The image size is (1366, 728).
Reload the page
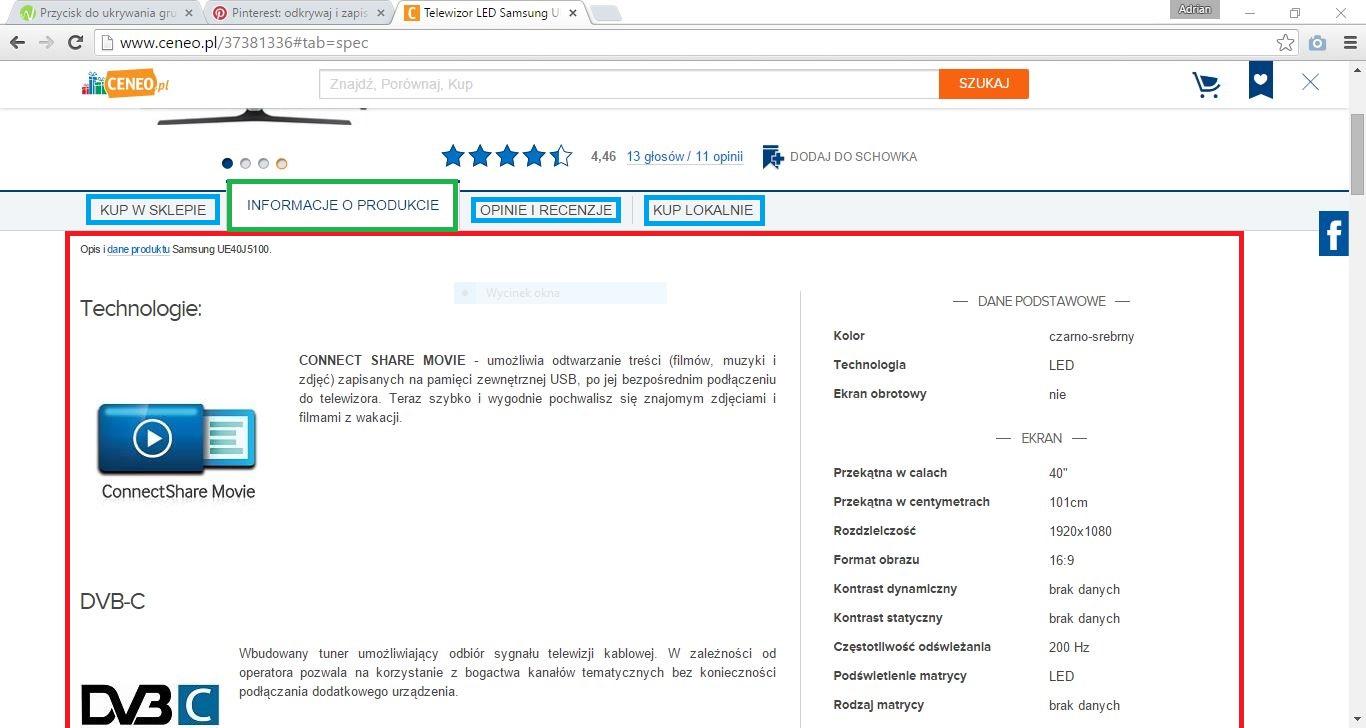(x=75, y=43)
